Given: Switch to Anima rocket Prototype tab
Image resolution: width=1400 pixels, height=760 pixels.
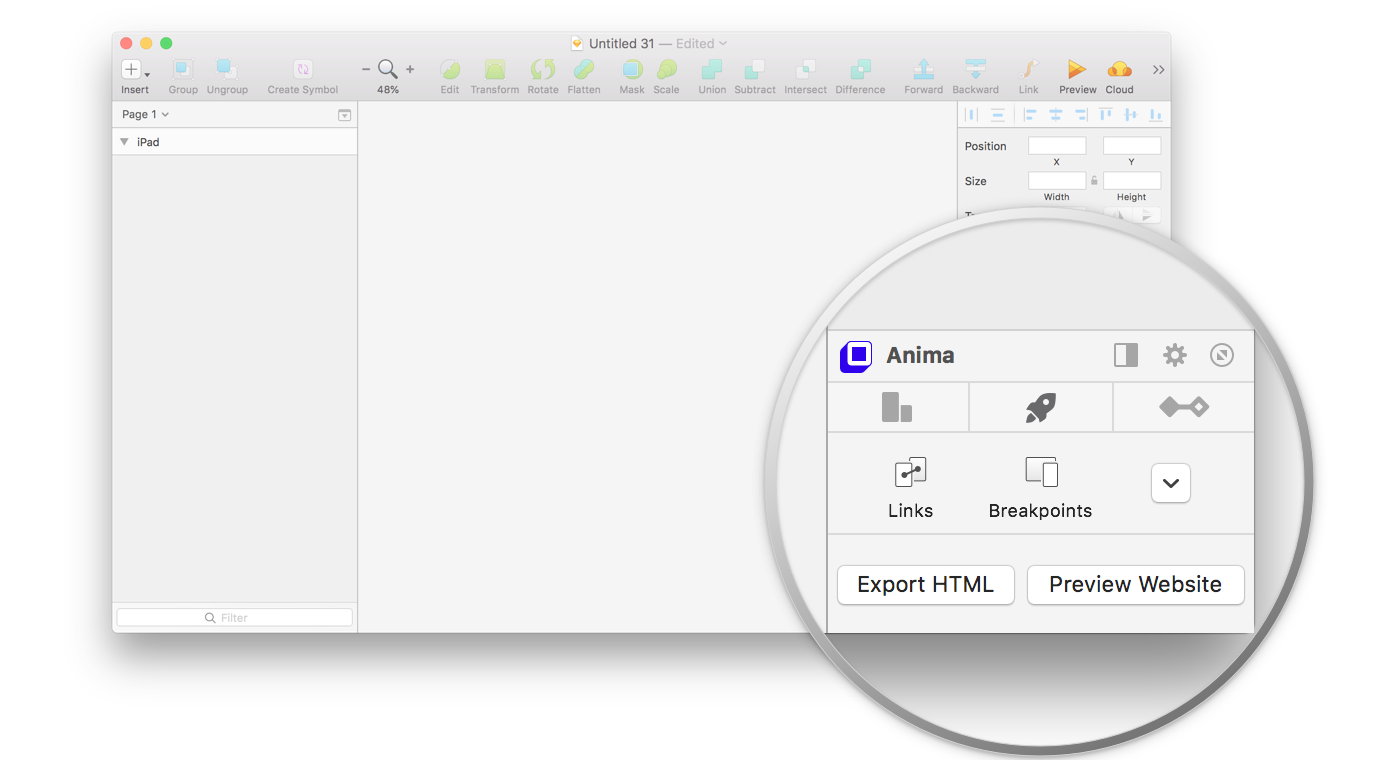Looking at the screenshot, I should (1041, 407).
